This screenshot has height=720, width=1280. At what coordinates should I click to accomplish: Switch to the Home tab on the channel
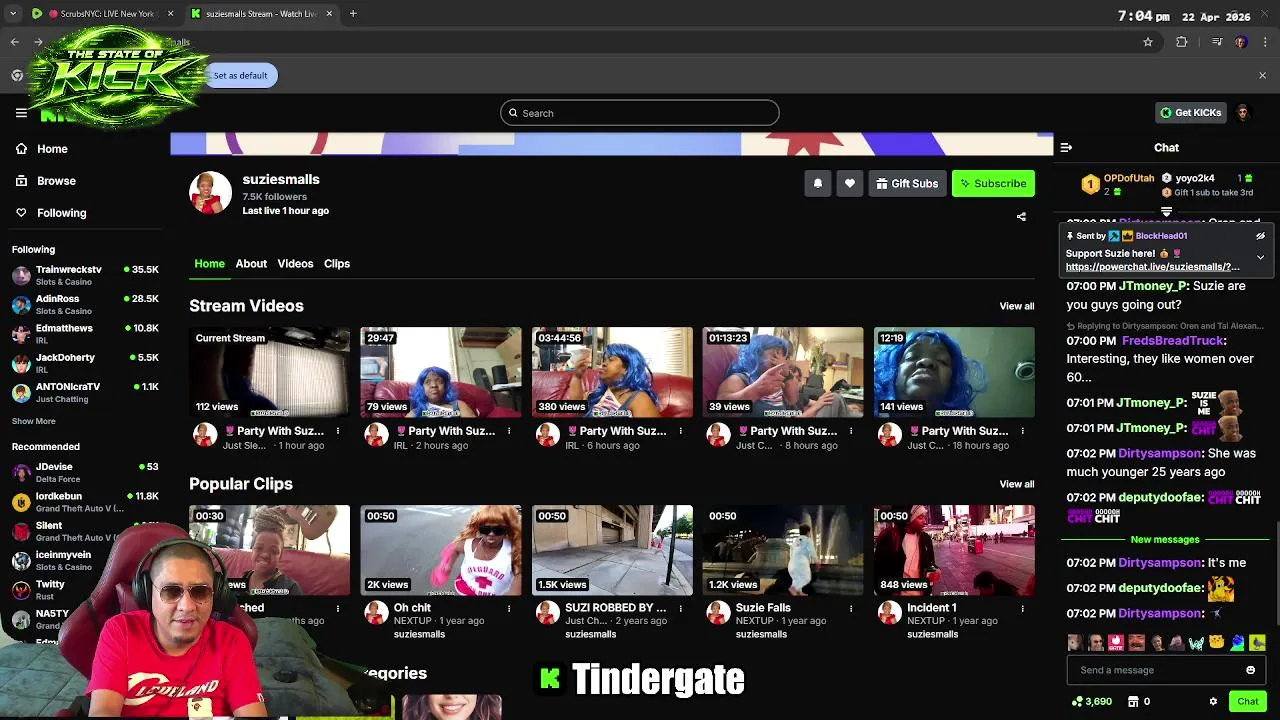[209, 264]
